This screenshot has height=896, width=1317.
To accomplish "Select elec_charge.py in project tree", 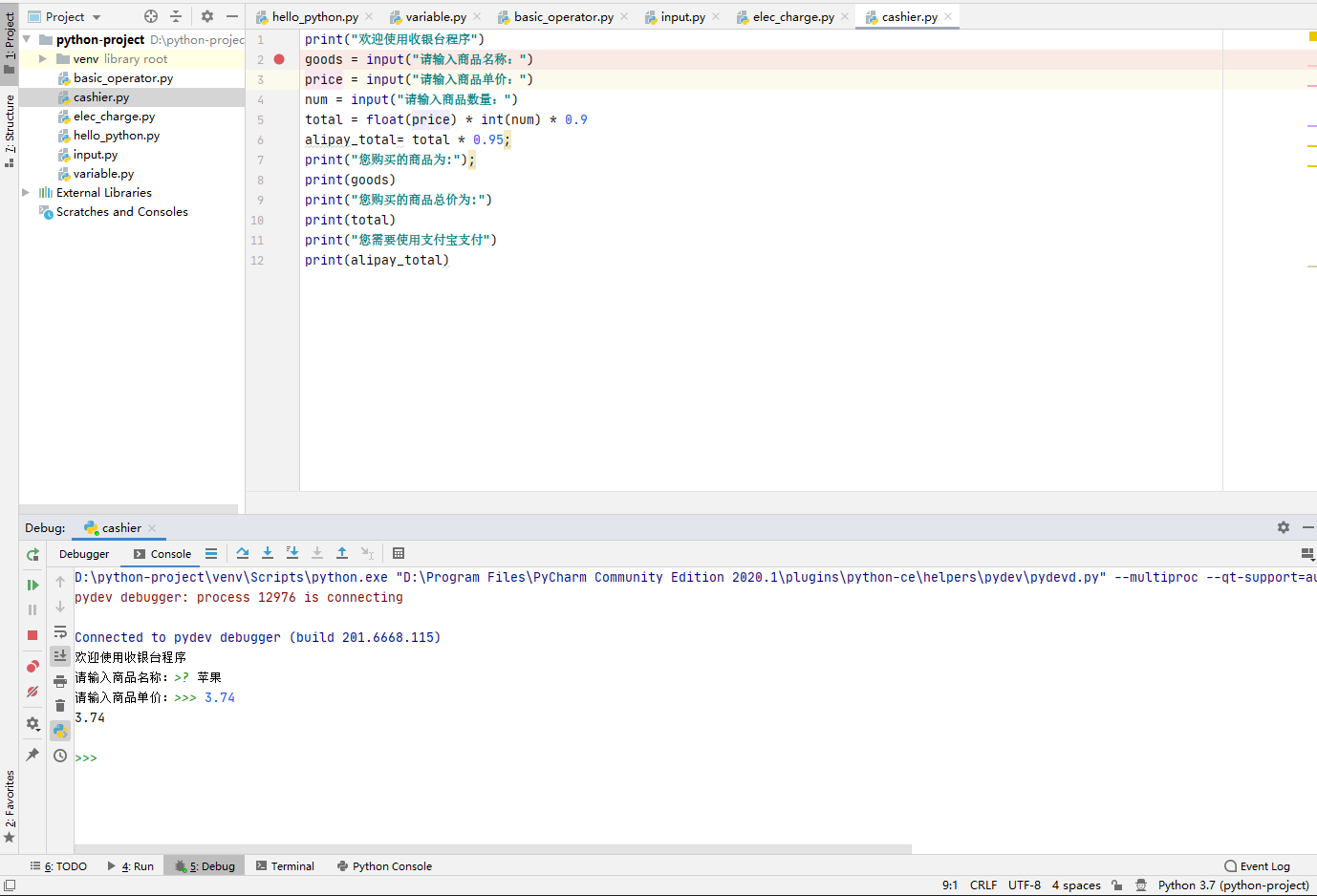I will 114,117.
